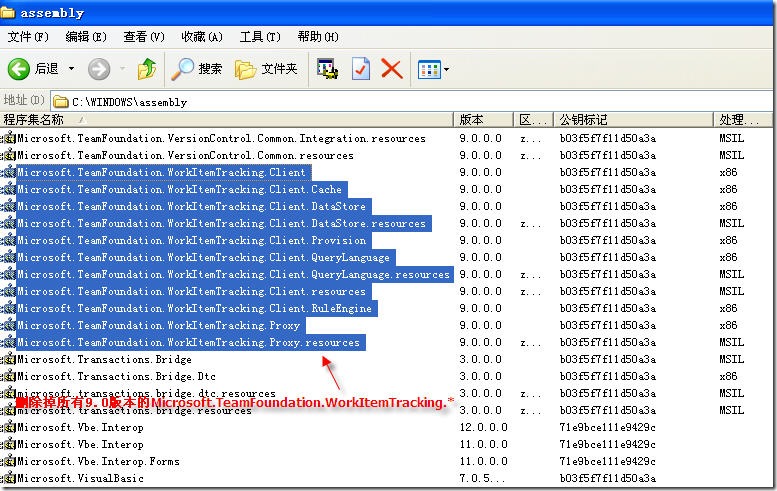The height and width of the screenshot is (491, 777).
Task: Click assembly icon beside WorkItemTracking.Client.RuleEngine
Action: [8, 309]
